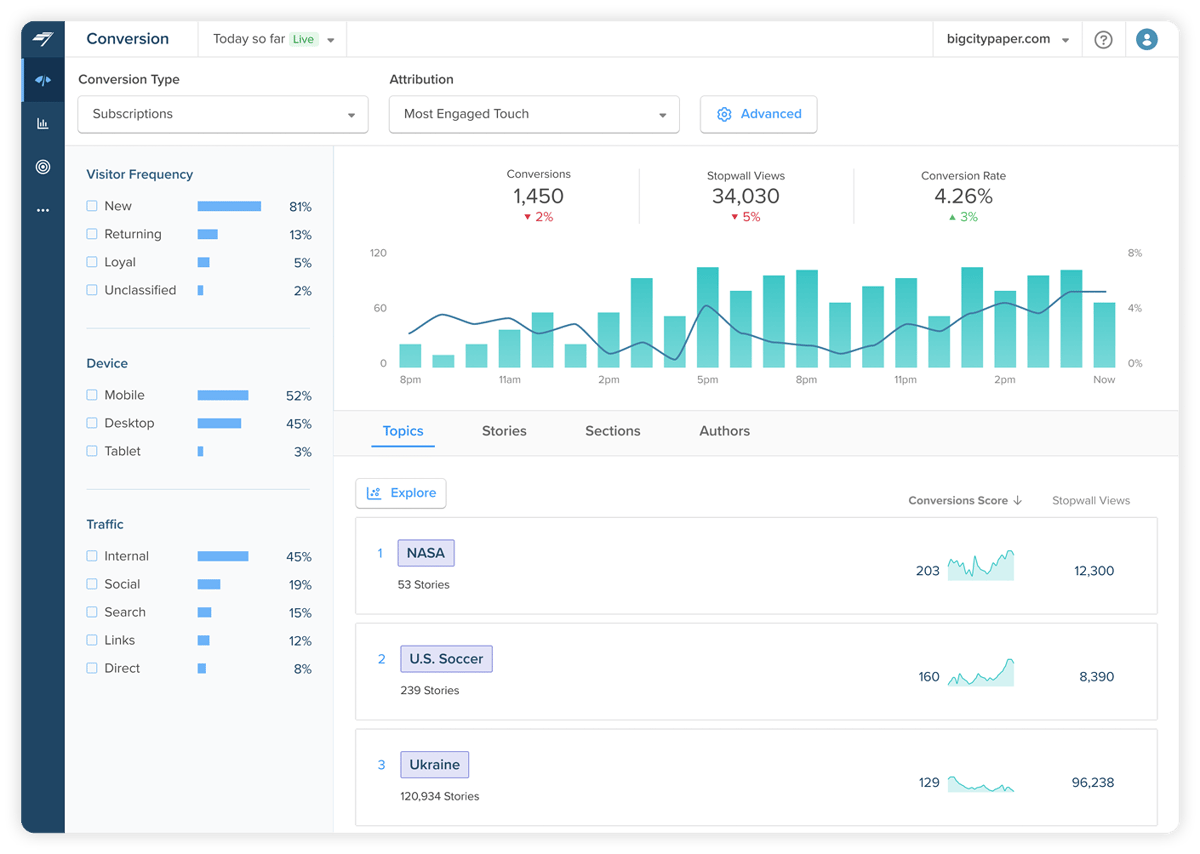Sort by Conversions Score column arrow
Image resolution: width=1200 pixels, height=854 pixels.
click(x=1019, y=500)
